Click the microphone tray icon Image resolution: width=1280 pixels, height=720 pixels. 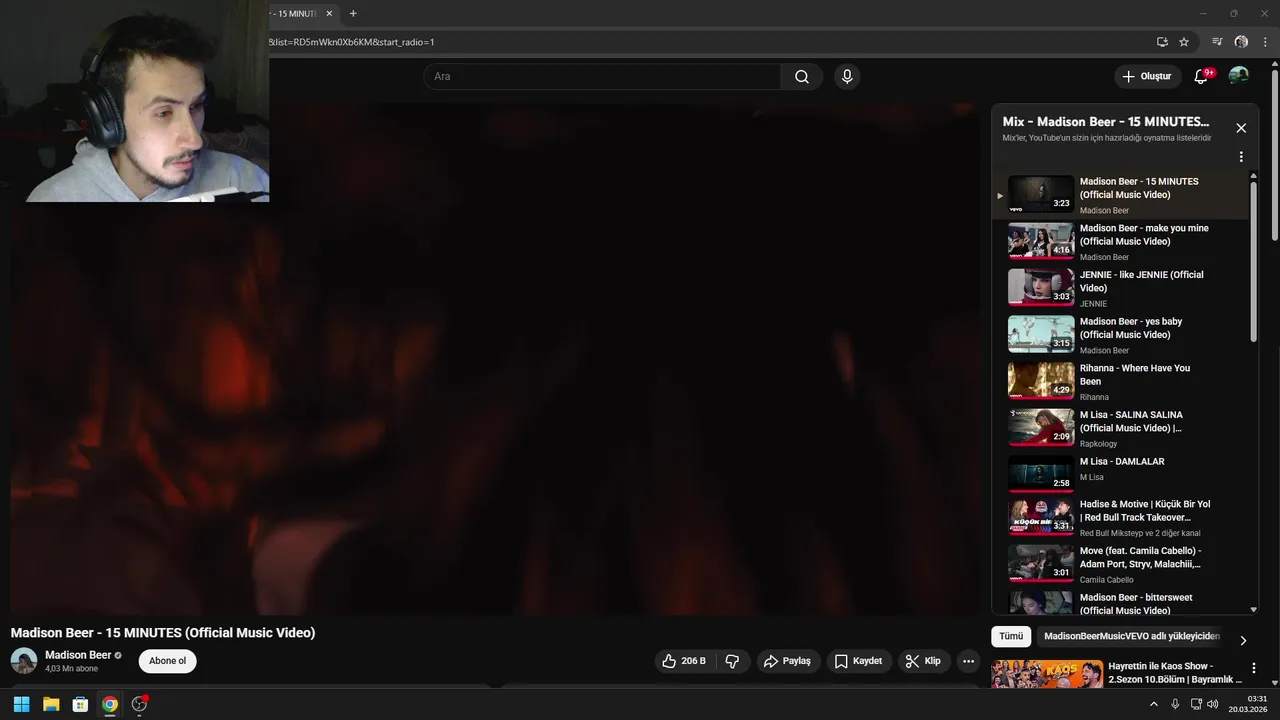[x=1175, y=704]
